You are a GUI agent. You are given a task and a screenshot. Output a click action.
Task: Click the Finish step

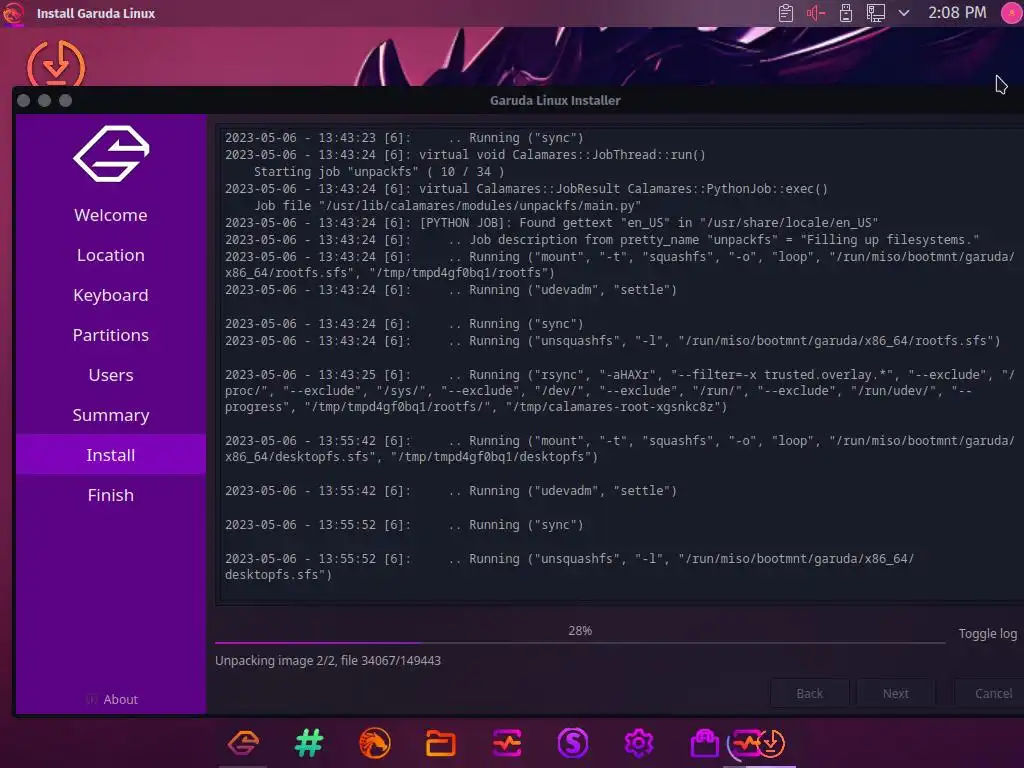[x=111, y=495]
